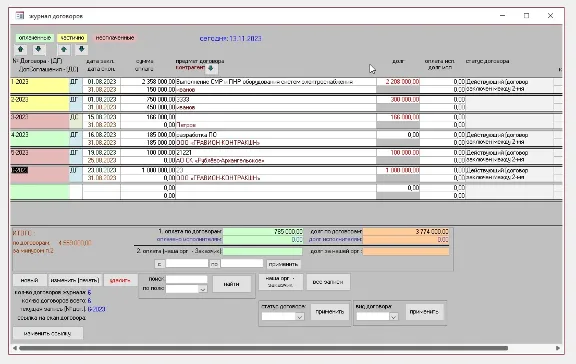The width and height of the screenshot is (576, 364).
Task: Click the изменить ссылку button
Action: tap(48, 334)
